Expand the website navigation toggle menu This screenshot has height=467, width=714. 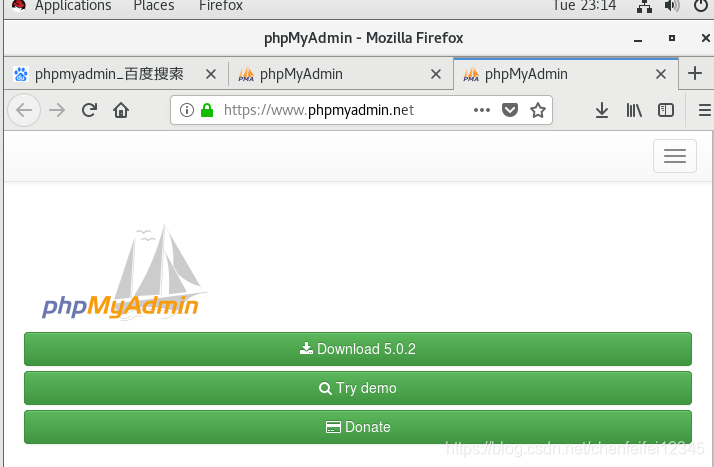(675, 156)
